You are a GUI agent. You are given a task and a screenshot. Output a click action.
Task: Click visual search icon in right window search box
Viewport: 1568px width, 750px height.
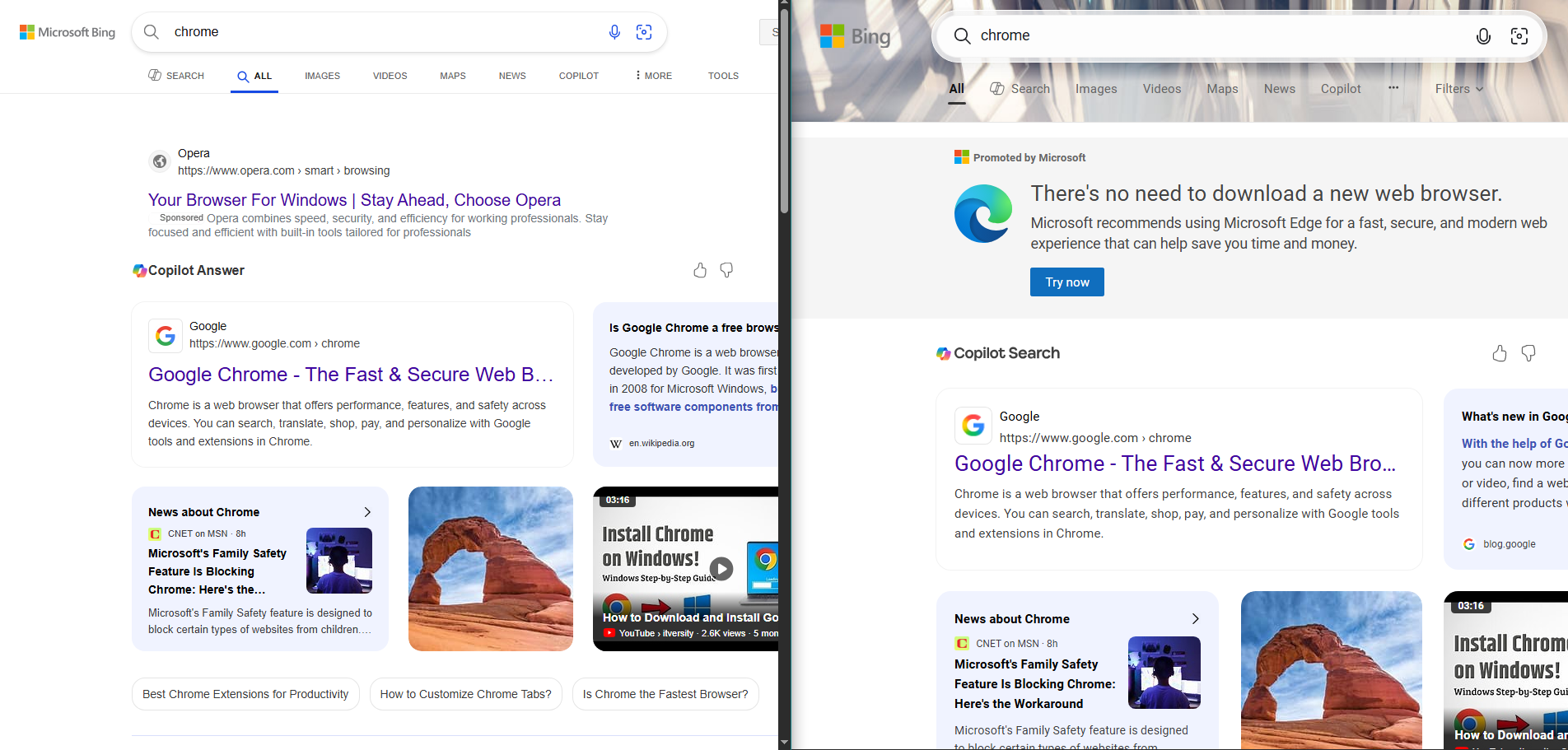tap(1519, 36)
